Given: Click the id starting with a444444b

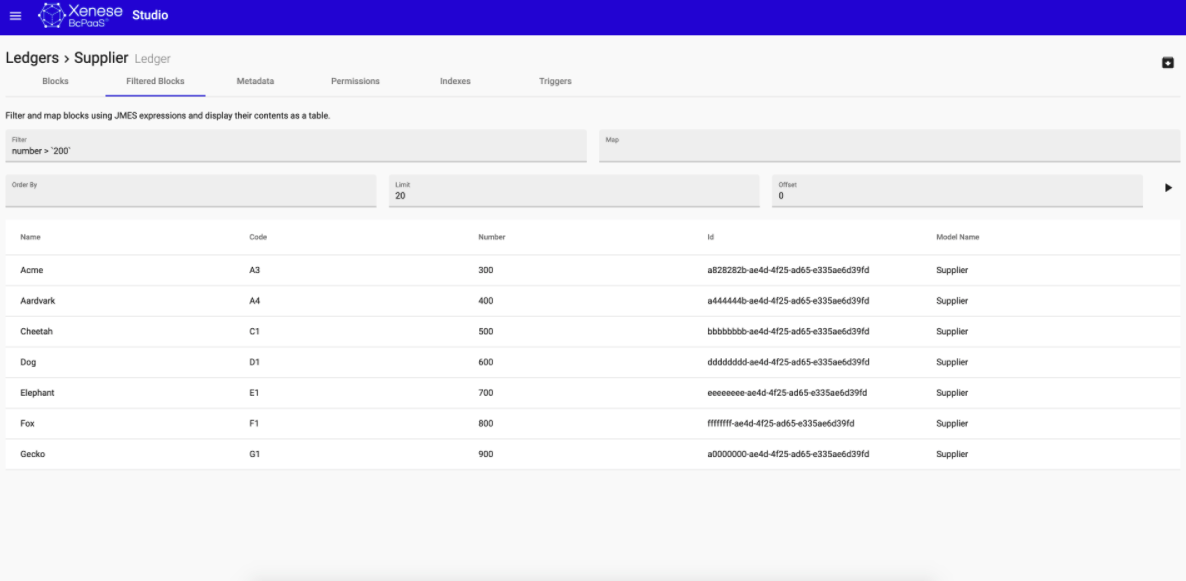Looking at the screenshot, I should click(x=788, y=300).
